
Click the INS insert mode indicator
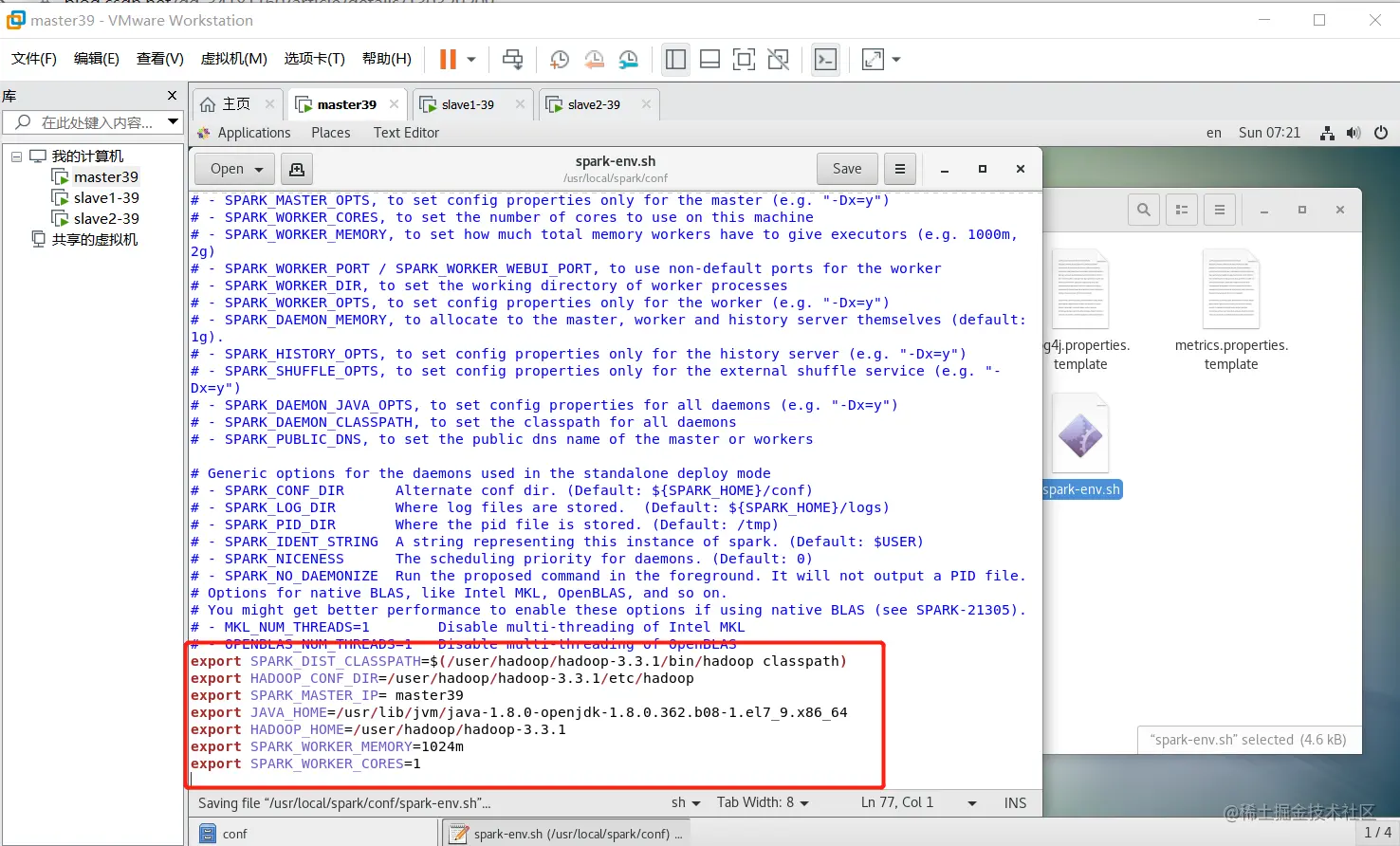click(x=1015, y=802)
